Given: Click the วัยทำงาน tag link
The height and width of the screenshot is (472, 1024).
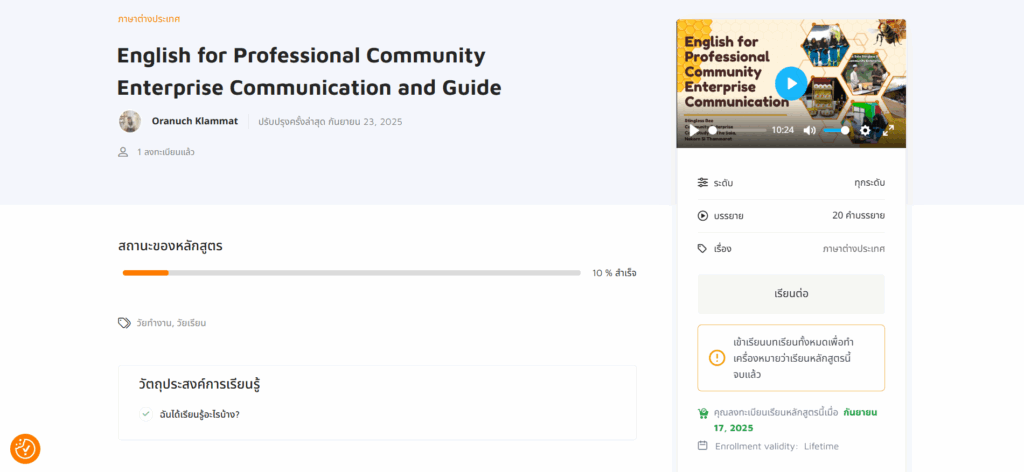Looking at the screenshot, I should pyautogui.click(x=153, y=323).
